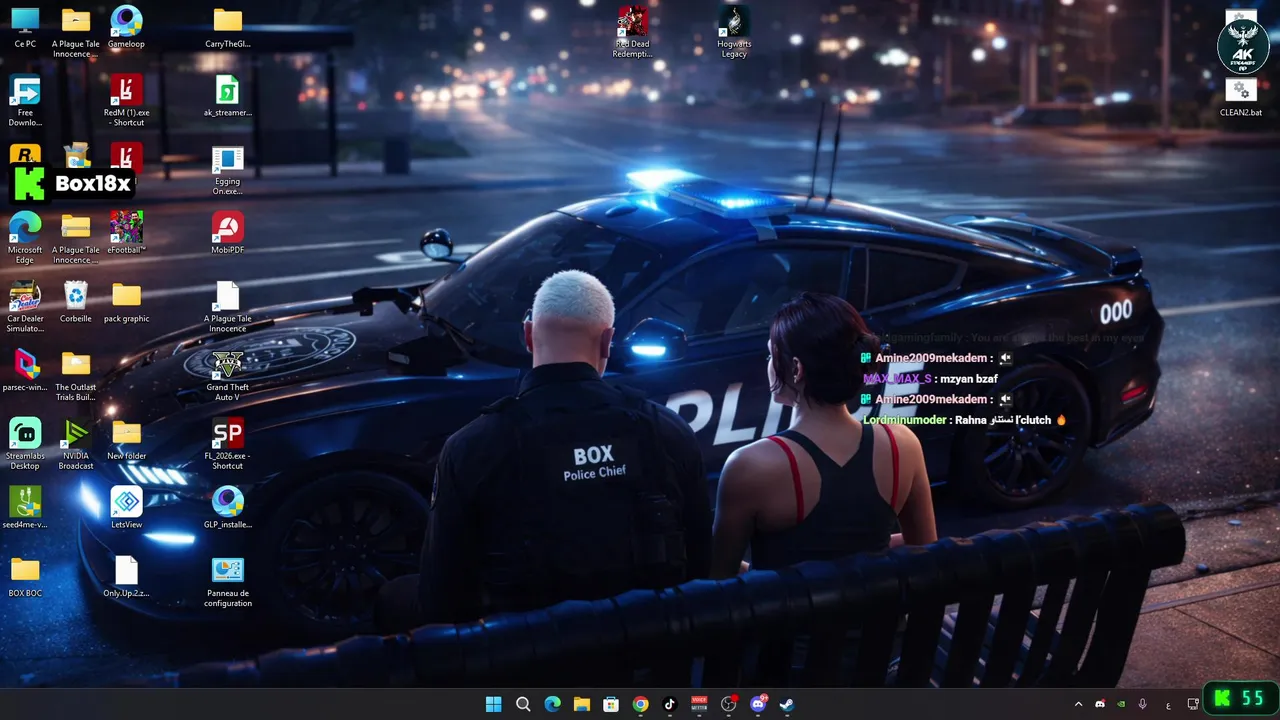Image resolution: width=1280 pixels, height=720 pixels.
Task: Open TikTok from the taskbar
Action: point(669,704)
